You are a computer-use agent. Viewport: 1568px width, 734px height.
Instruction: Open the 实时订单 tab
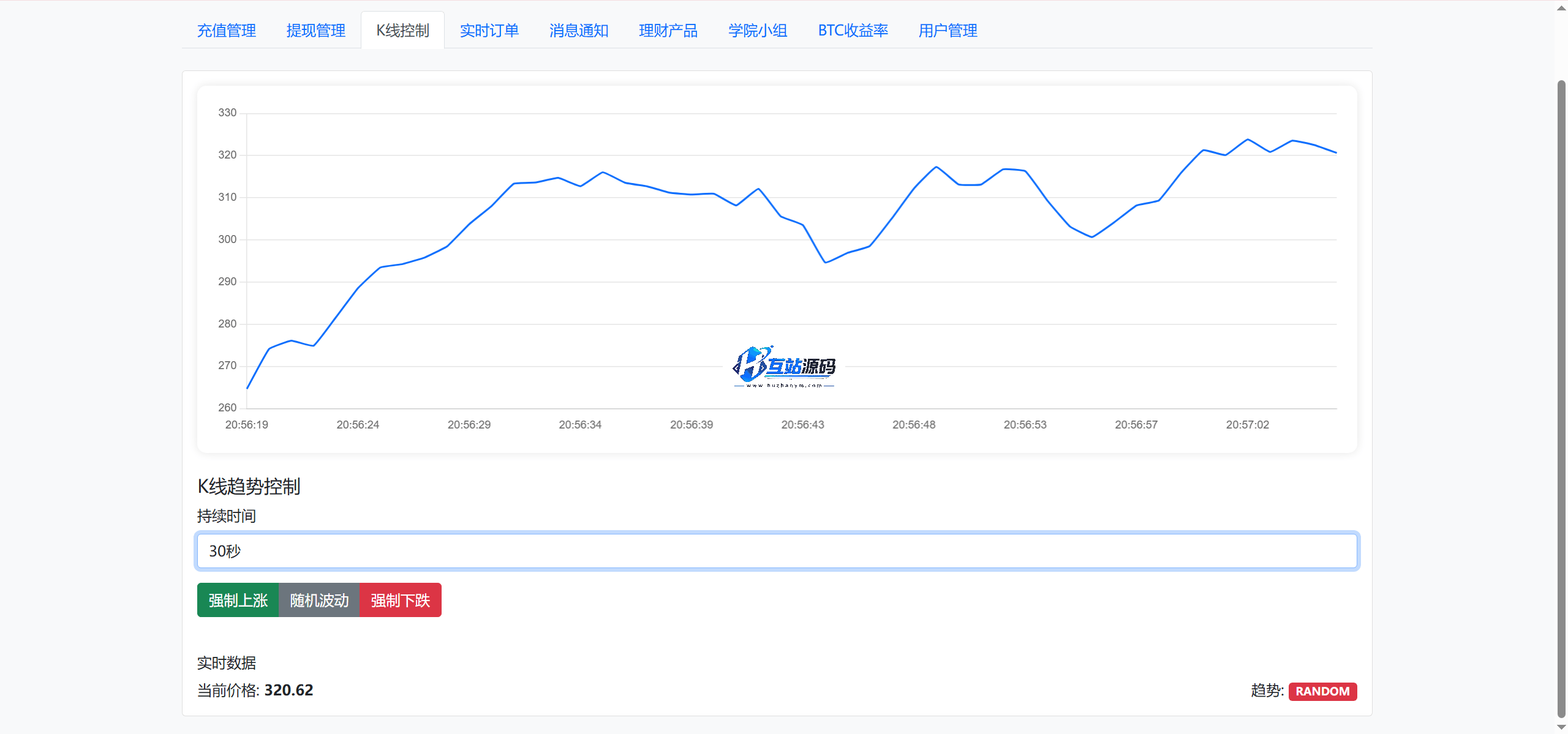(x=489, y=31)
